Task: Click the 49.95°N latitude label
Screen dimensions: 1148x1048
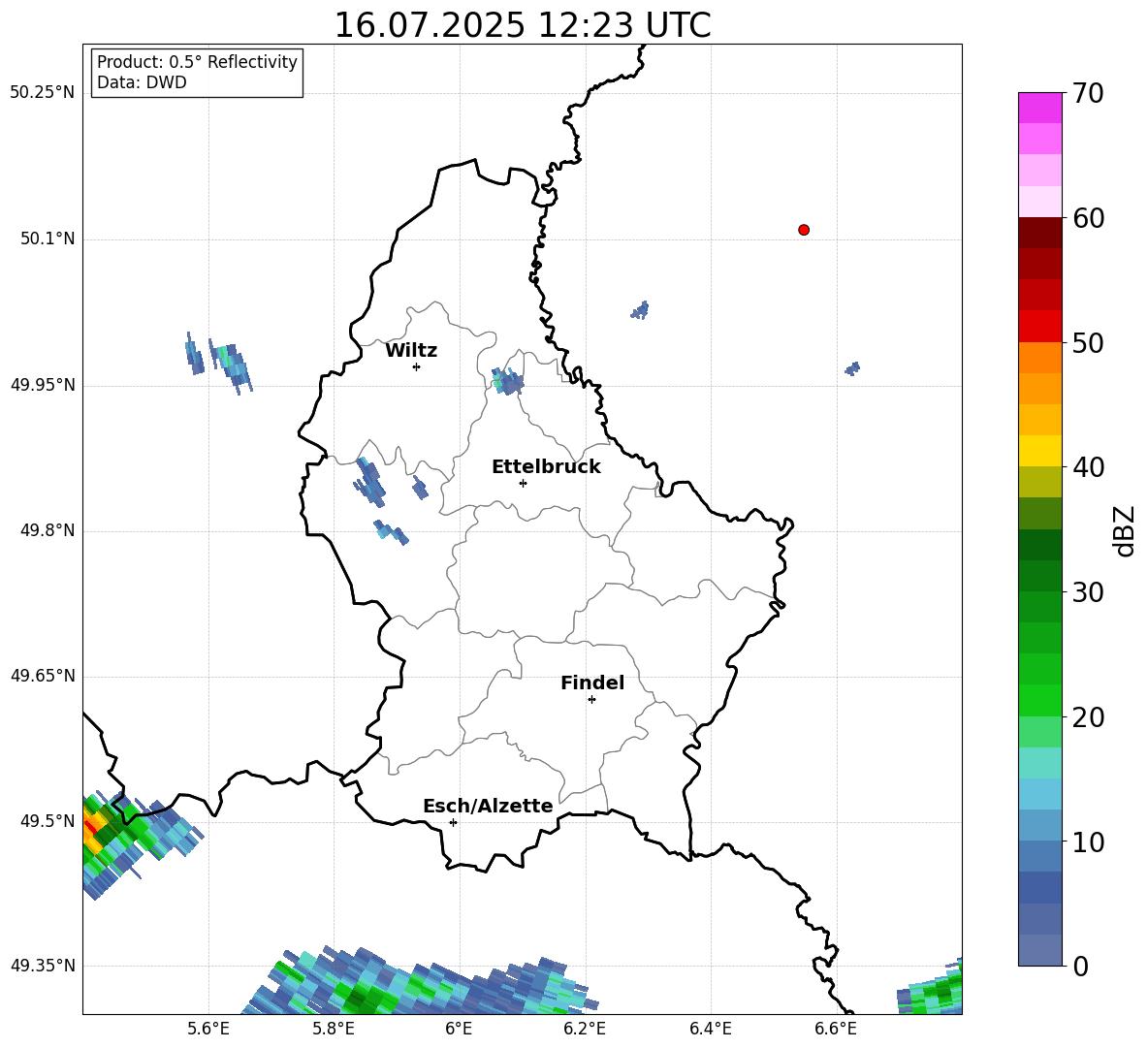Action: (x=43, y=384)
